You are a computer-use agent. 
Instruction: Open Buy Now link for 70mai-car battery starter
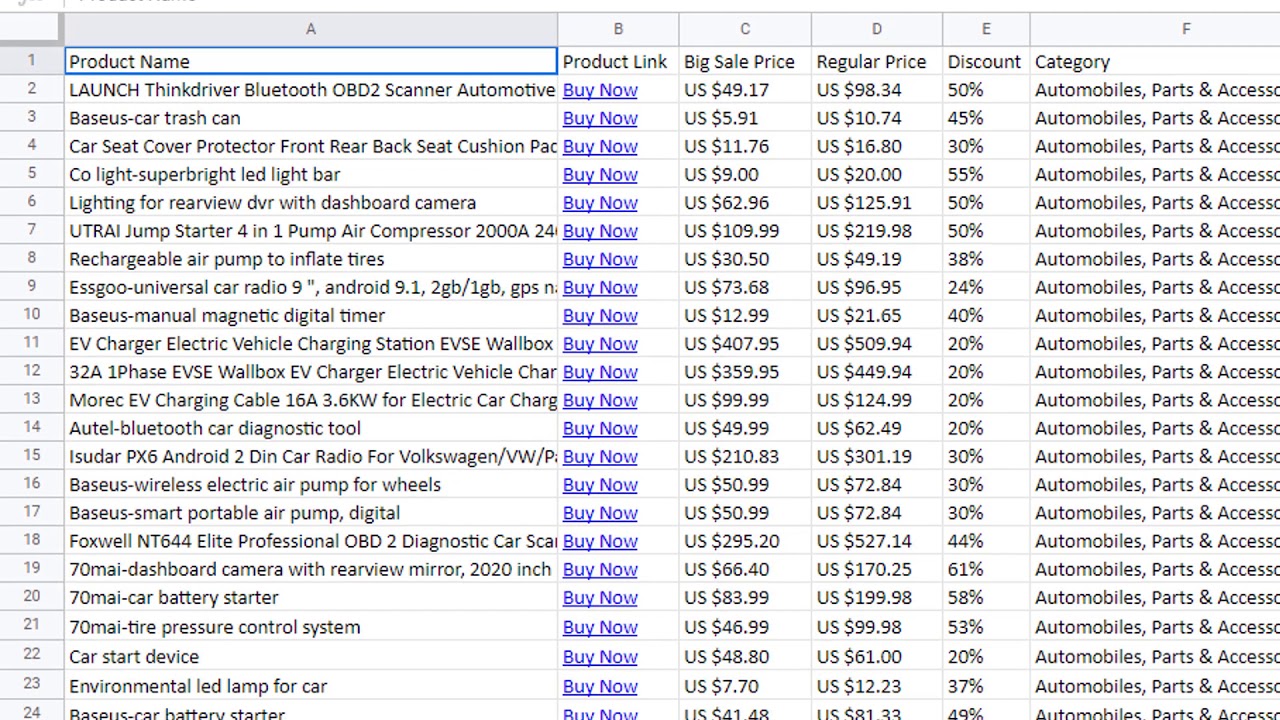600,597
